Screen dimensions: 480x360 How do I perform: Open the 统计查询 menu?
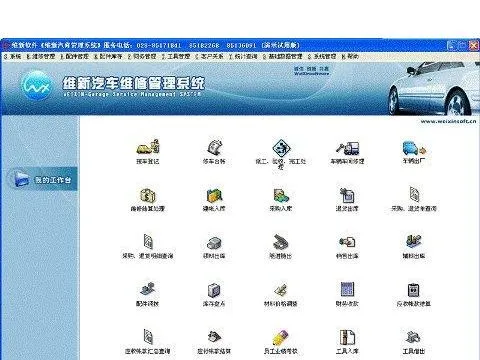coord(243,57)
